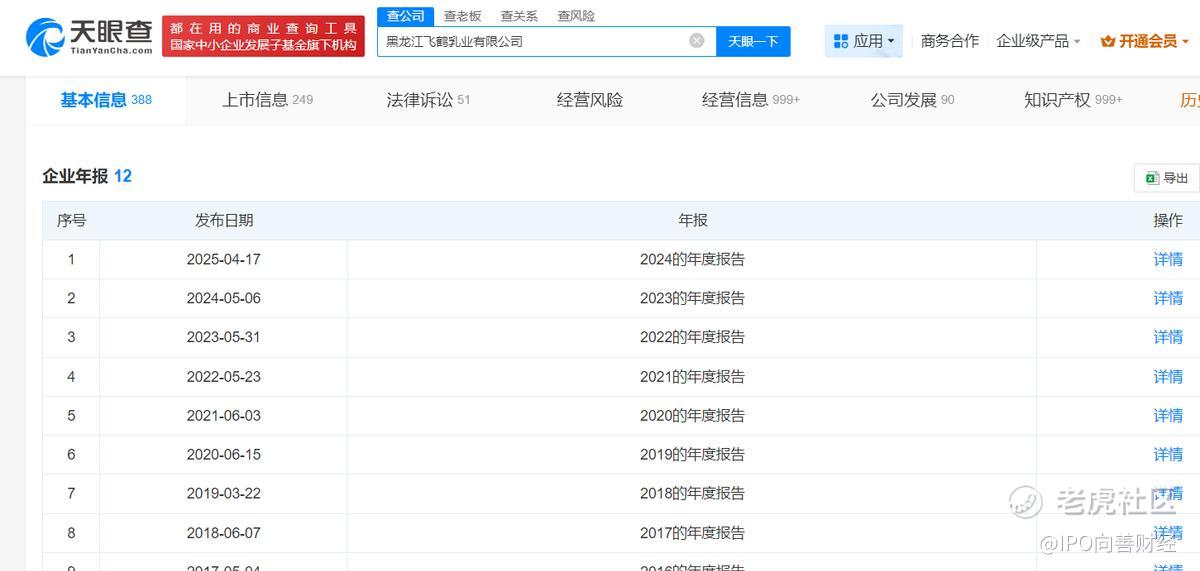Switch to the 经营信息 tab
The image size is (1200, 571).
click(751, 100)
